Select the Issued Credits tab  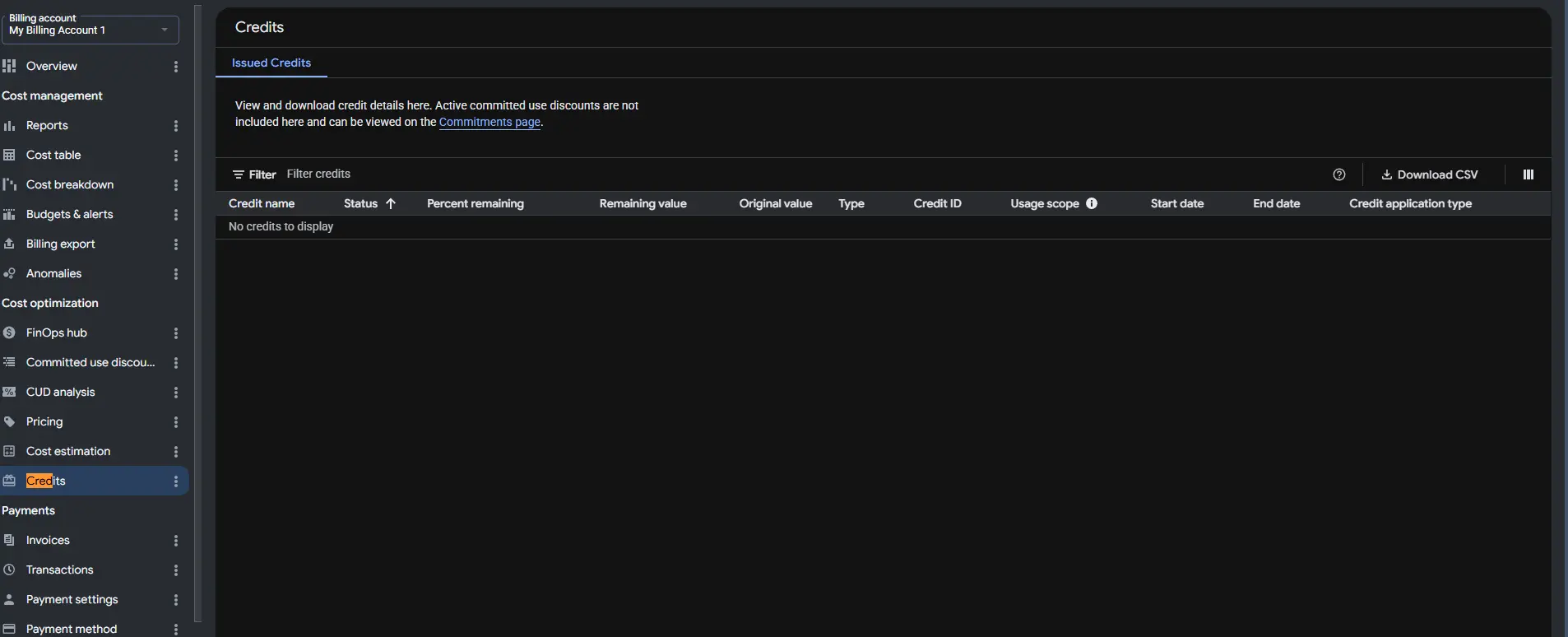coord(271,63)
